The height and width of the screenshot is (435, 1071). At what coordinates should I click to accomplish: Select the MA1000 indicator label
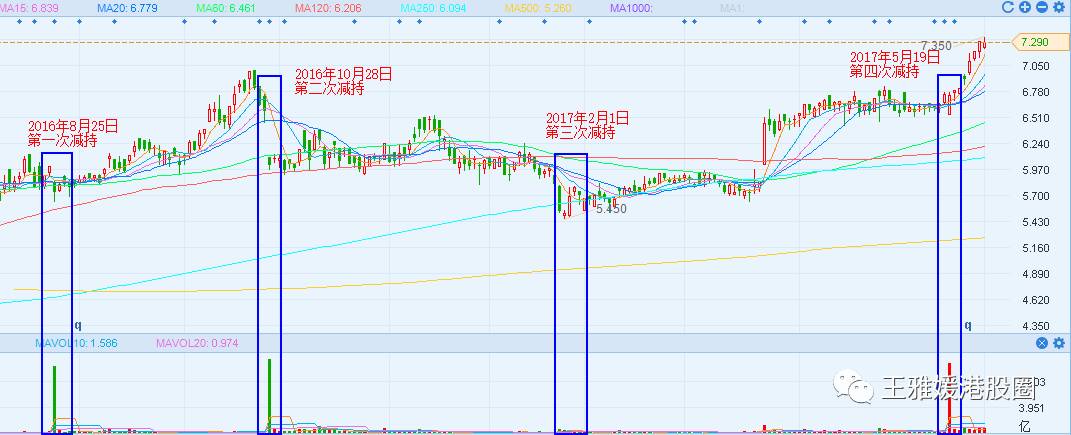click(x=631, y=8)
